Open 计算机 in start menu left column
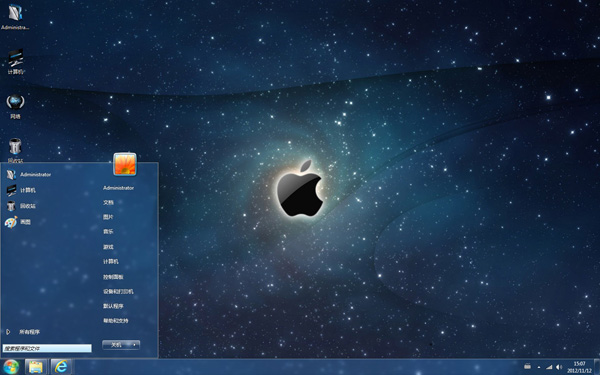The image size is (600, 375). click(21, 190)
